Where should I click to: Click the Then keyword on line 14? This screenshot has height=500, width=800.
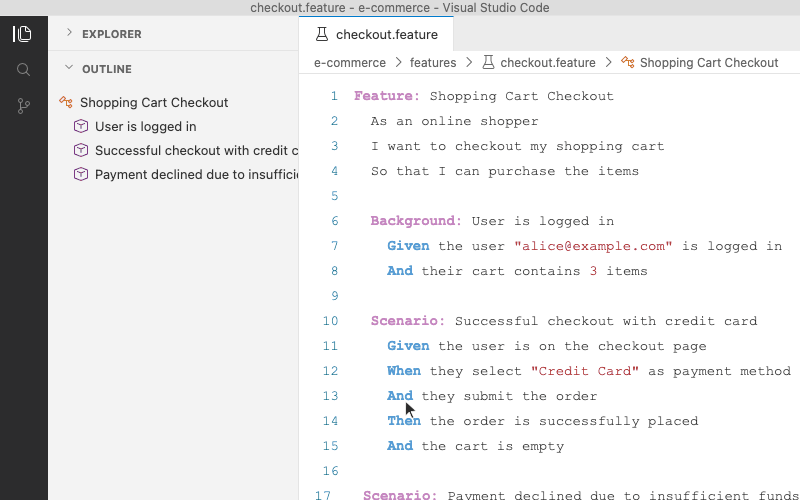click(404, 421)
